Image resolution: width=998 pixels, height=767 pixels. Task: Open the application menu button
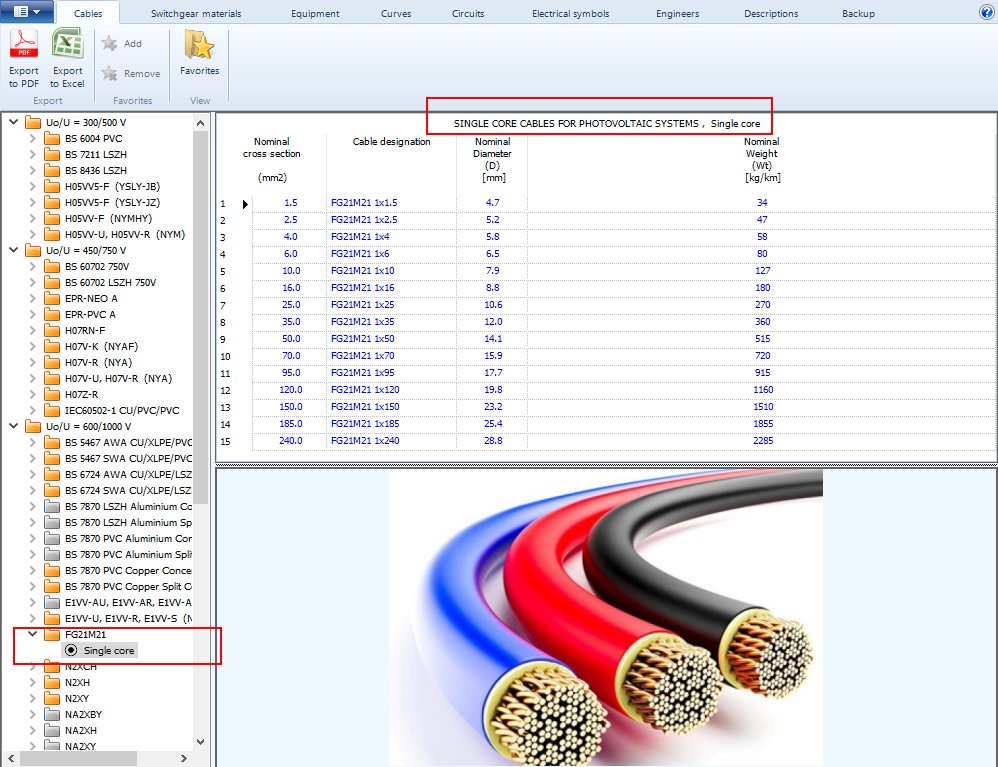pos(27,12)
